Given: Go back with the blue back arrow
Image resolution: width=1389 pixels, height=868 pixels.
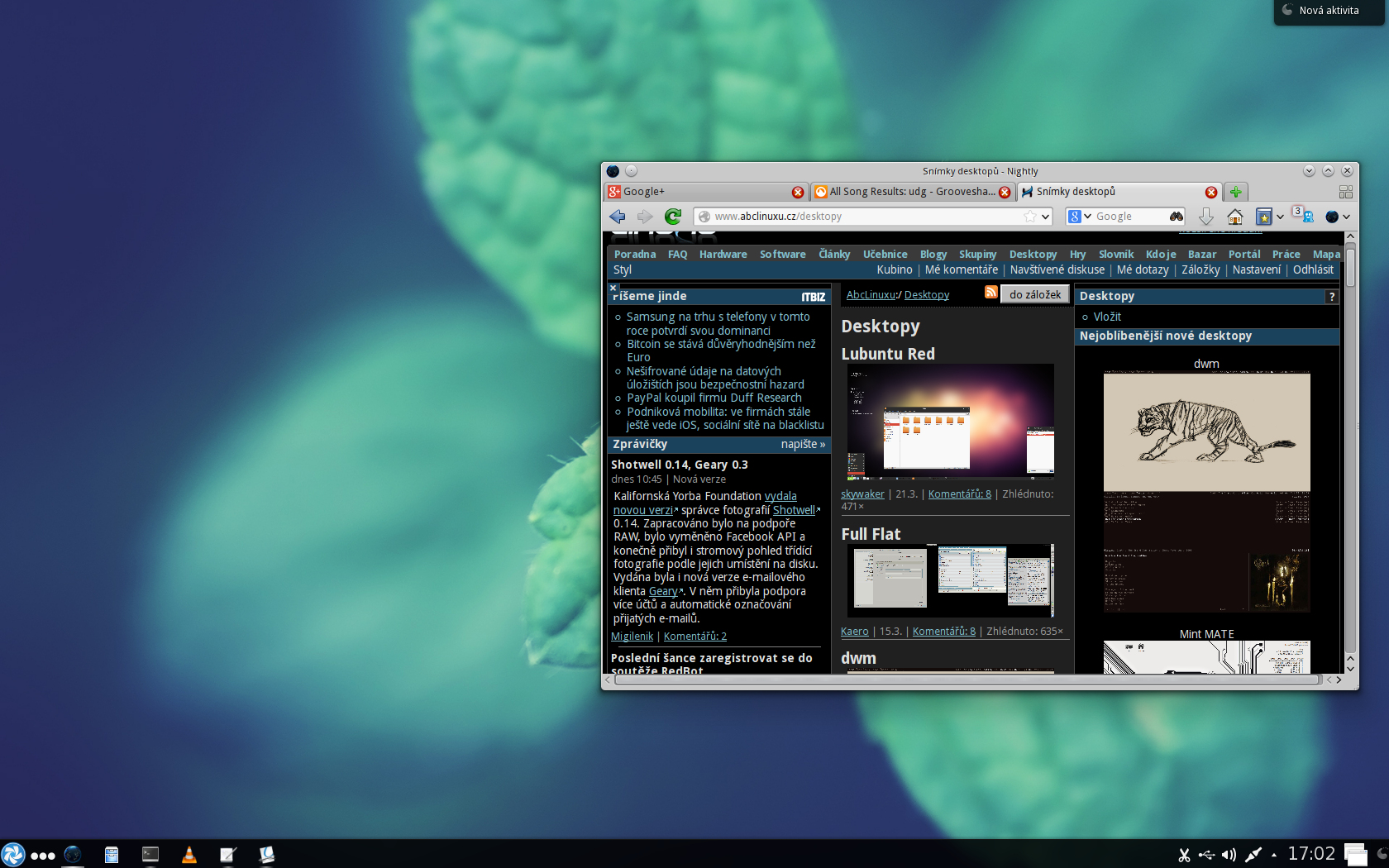Looking at the screenshot, I should tap(618, 217).
